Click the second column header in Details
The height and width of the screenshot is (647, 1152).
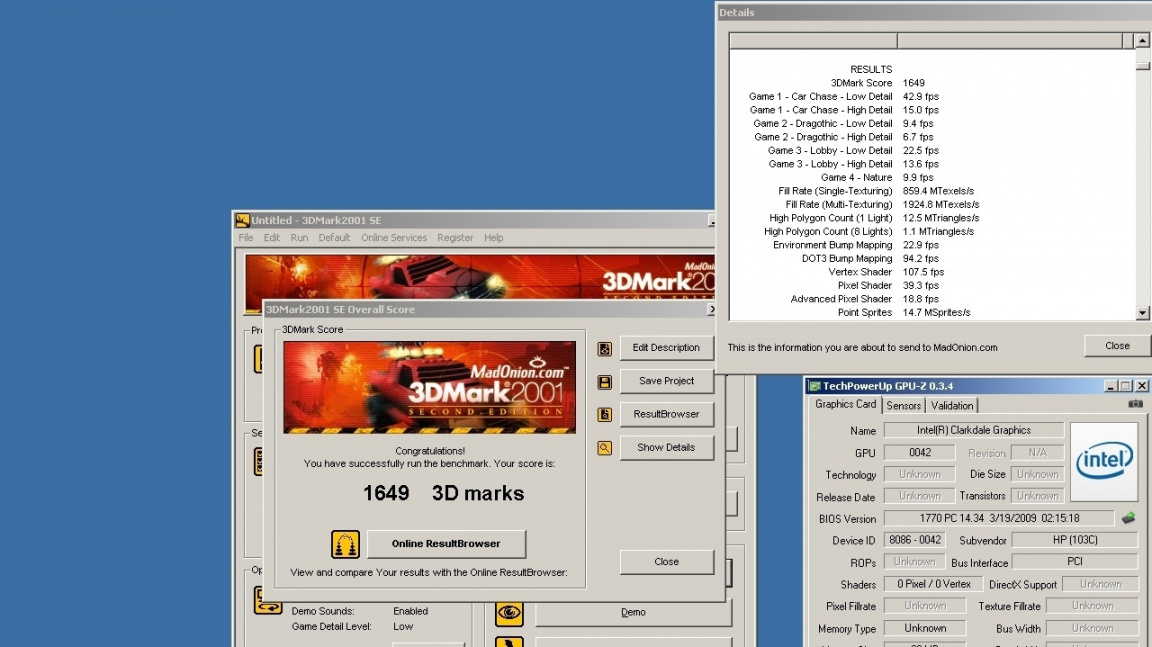tap(1009, 41)
